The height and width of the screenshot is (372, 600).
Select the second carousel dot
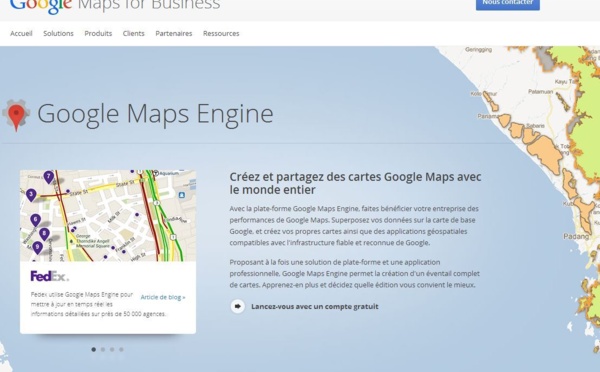tap(103, 349)
